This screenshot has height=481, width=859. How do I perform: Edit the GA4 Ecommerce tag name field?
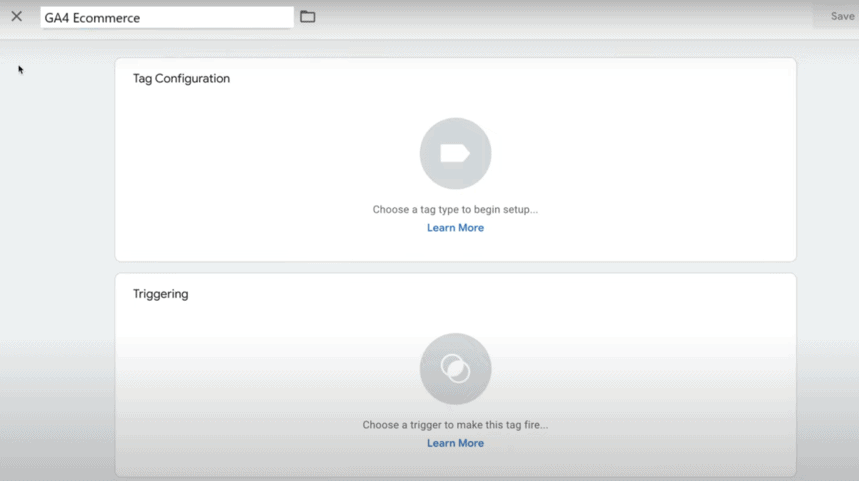pyautogui.click(x=167, y=18)
